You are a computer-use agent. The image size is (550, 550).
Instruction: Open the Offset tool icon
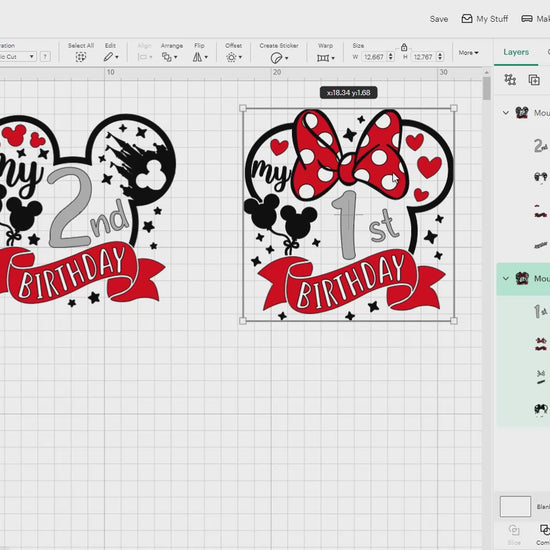coord(231,57)
